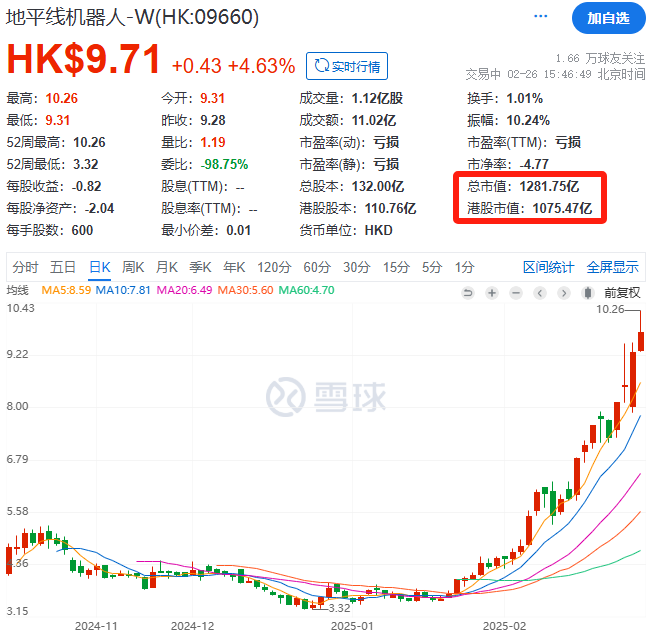Viewport: 652px width, 634px height.
Task: Click the chart undo/reset arrow icon
Action: pos(468,293)
